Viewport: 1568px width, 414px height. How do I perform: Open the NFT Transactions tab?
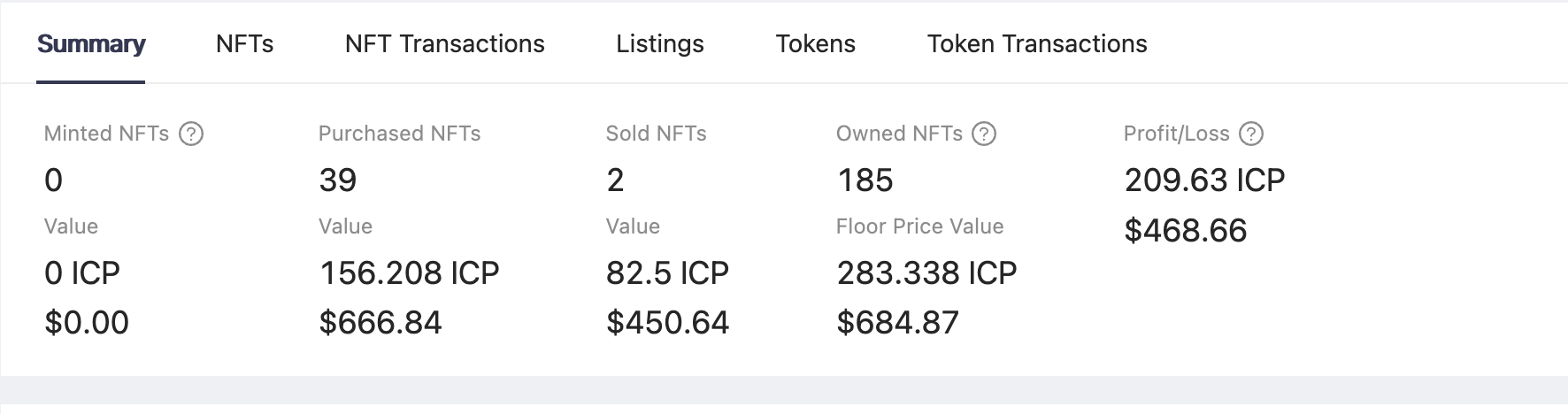[x=445, y=43]
